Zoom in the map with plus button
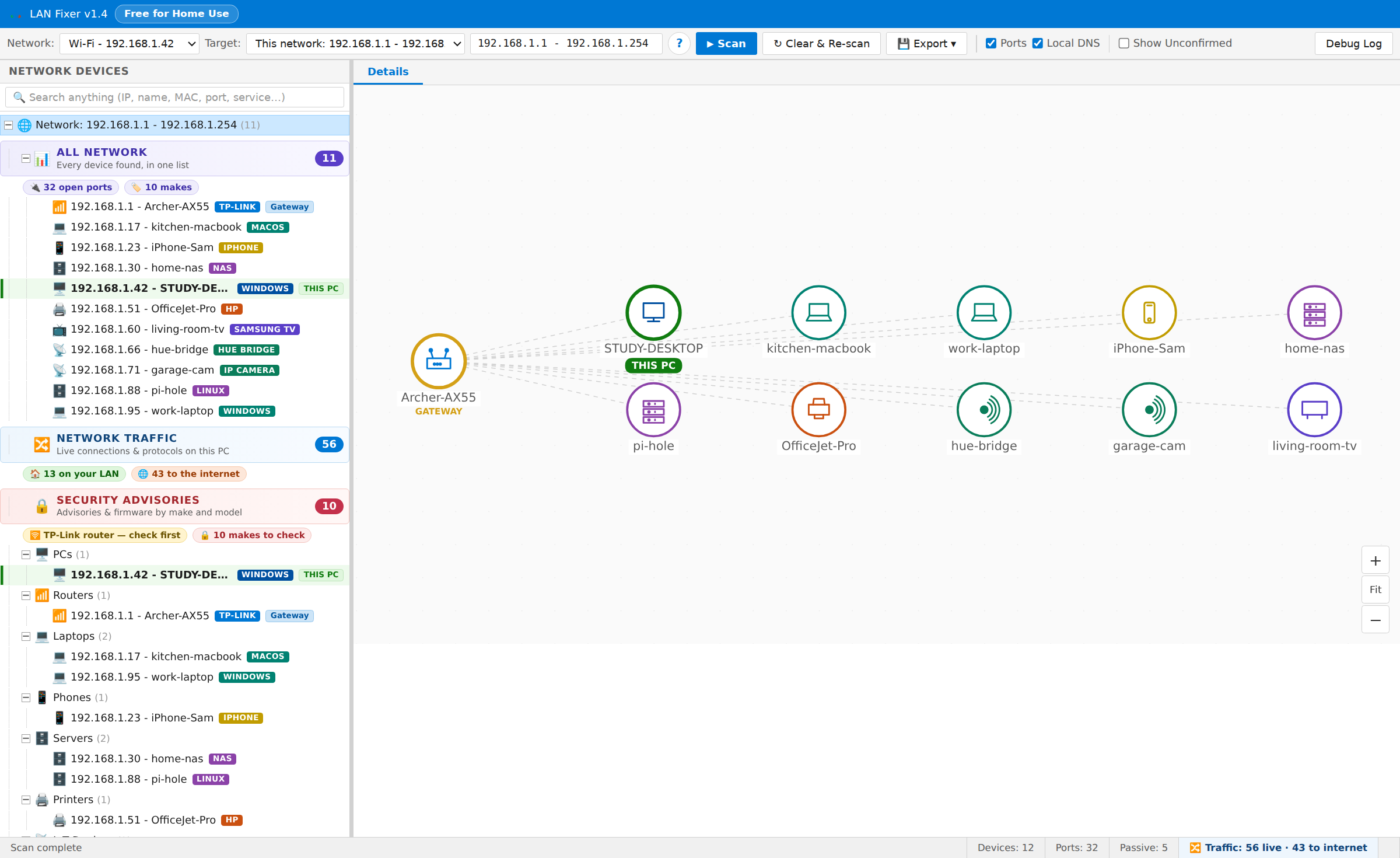The height and width of the screenshot is (858, 1400). click(x=1375, y=561)
